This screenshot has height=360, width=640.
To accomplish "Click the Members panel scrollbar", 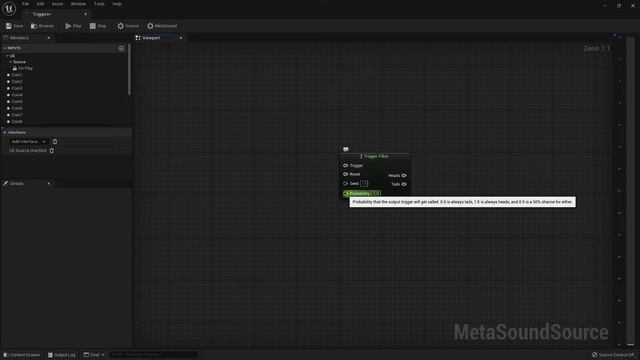I will tap(129, 69).
